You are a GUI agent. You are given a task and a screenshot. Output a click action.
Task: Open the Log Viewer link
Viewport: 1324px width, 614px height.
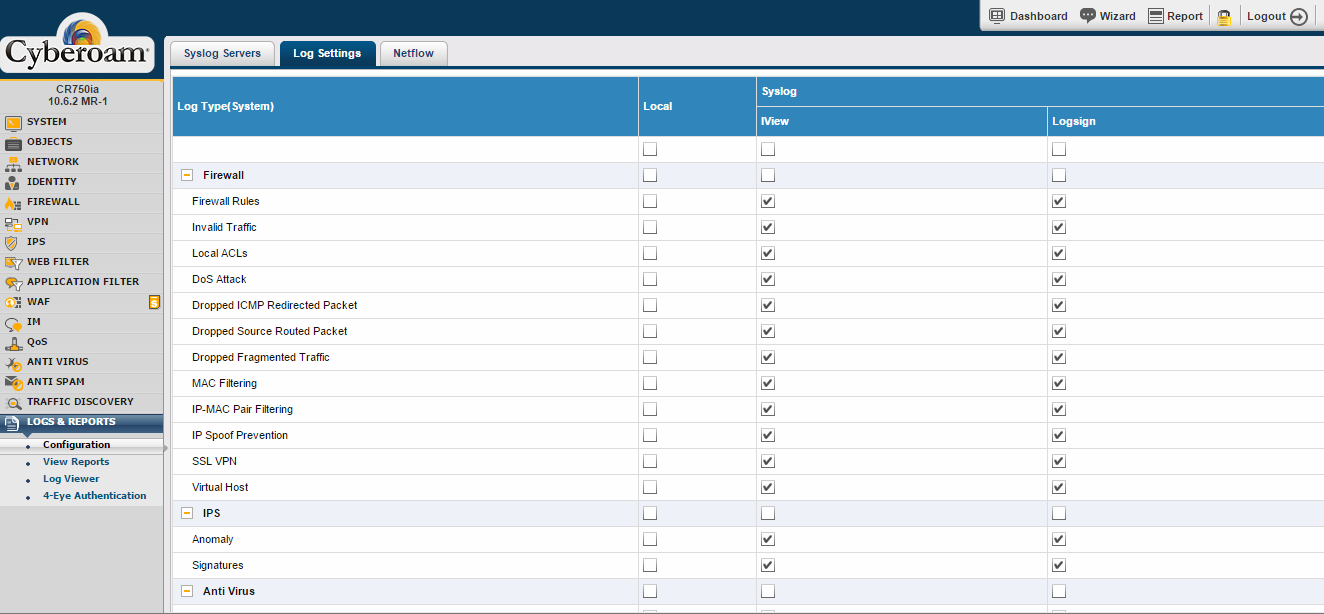[71, 479]
